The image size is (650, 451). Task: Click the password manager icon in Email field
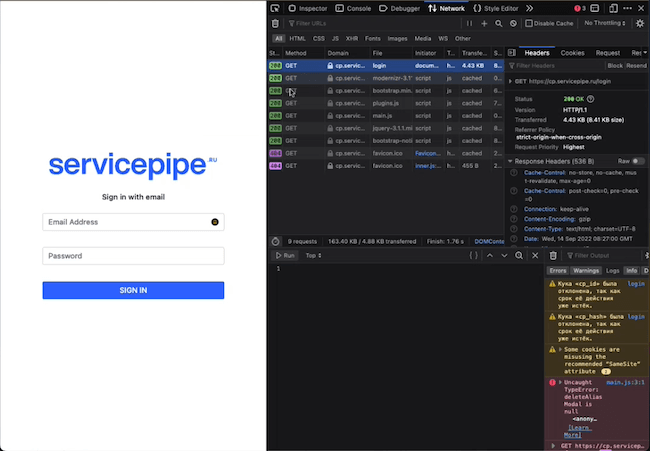pos(215,222)
